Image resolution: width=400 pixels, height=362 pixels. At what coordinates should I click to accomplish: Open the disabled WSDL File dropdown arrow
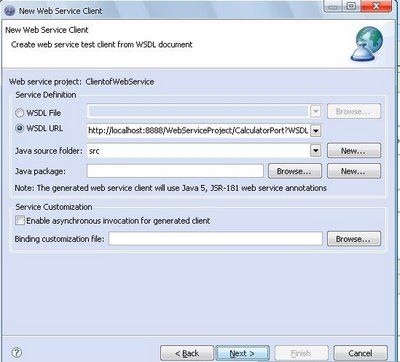316,112
